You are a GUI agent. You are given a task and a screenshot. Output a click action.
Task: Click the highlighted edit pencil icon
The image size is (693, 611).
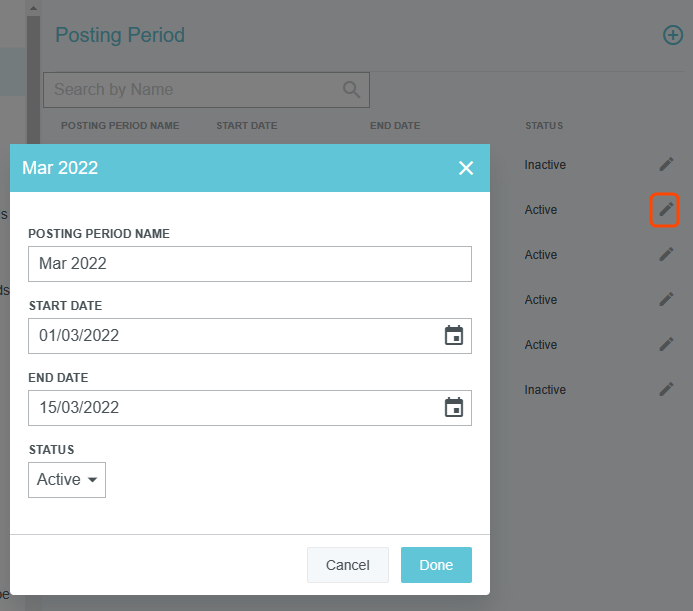coord(666,209)
